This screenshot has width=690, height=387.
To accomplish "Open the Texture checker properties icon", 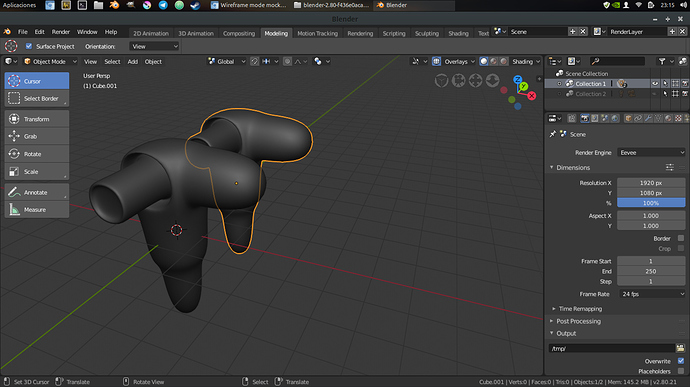I will tap(678, 118).
